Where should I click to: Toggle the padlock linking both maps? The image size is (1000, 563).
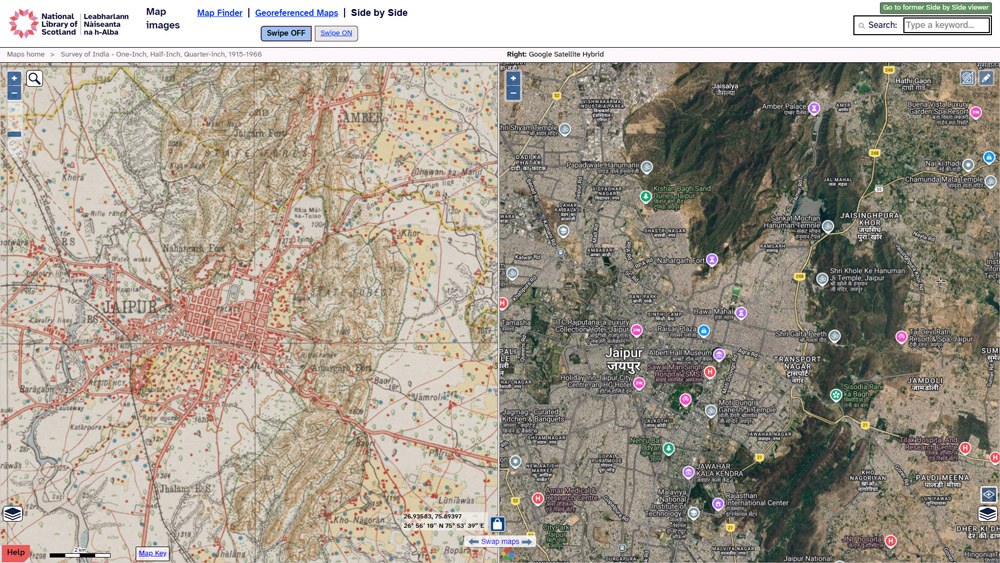(x=497, y=524)
